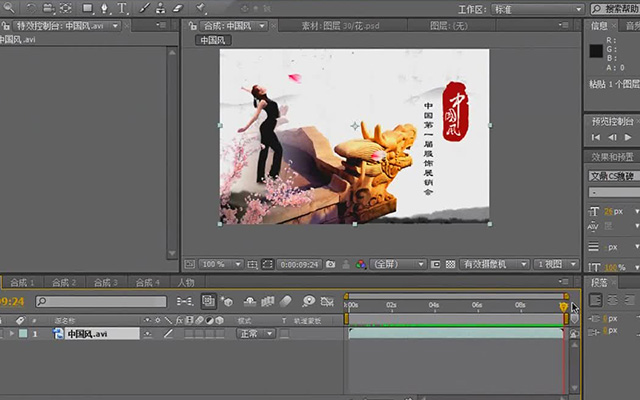The width and height of the screenshot is (640, 400).
Task: Expand layer 1 properties triangle
Action: click(x=11, y=333)
